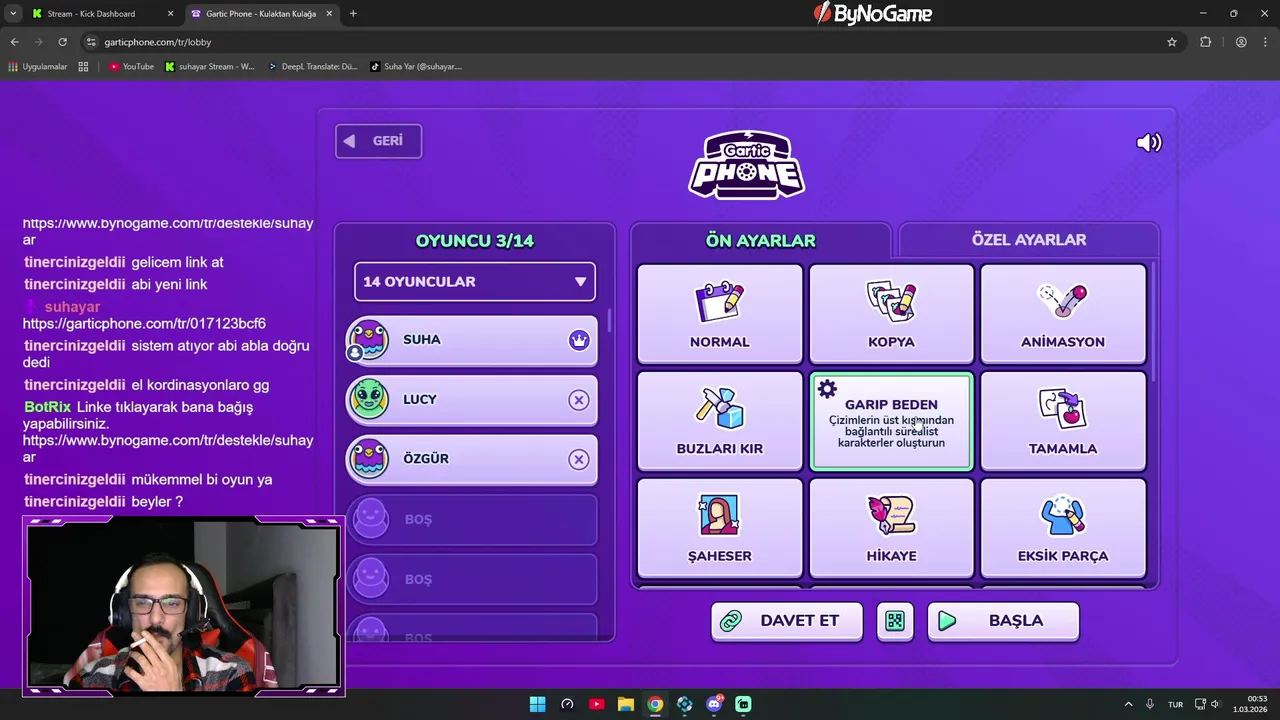Select the ŞAHESER game mode
Viewport: 1280px width, 720px height.
pyautogui.click(x=720, y=528)
